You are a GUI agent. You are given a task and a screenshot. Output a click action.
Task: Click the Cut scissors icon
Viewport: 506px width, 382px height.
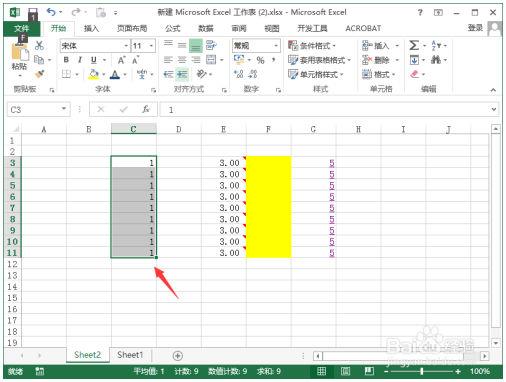(x=39, y=45)
